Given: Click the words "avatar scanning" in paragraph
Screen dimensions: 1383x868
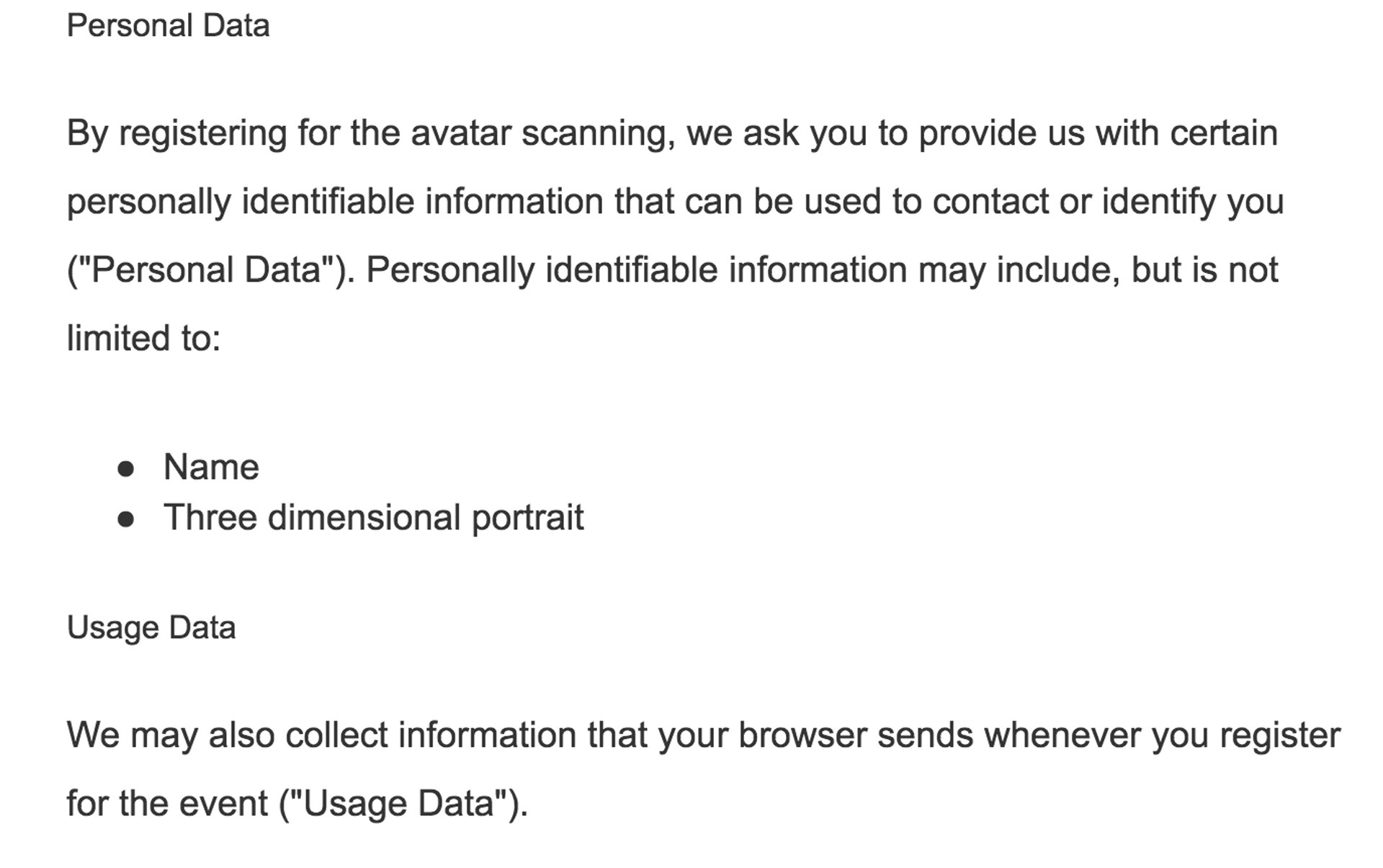Looking at the screenshot, I should pyautogui.click(x=542, y=134).
